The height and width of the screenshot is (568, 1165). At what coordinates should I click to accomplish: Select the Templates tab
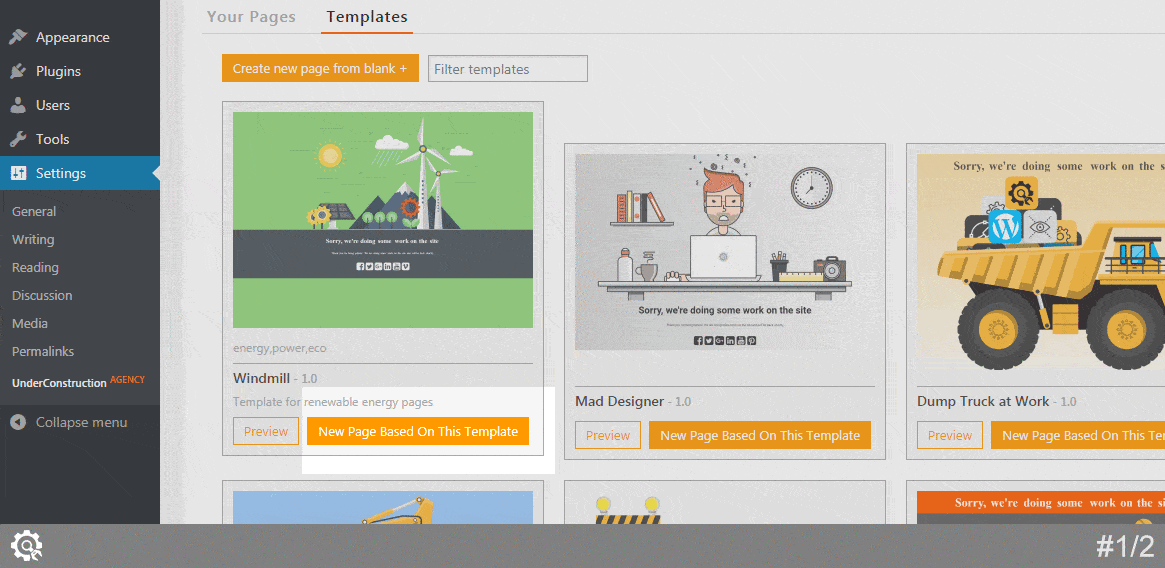tap(367, 17)
